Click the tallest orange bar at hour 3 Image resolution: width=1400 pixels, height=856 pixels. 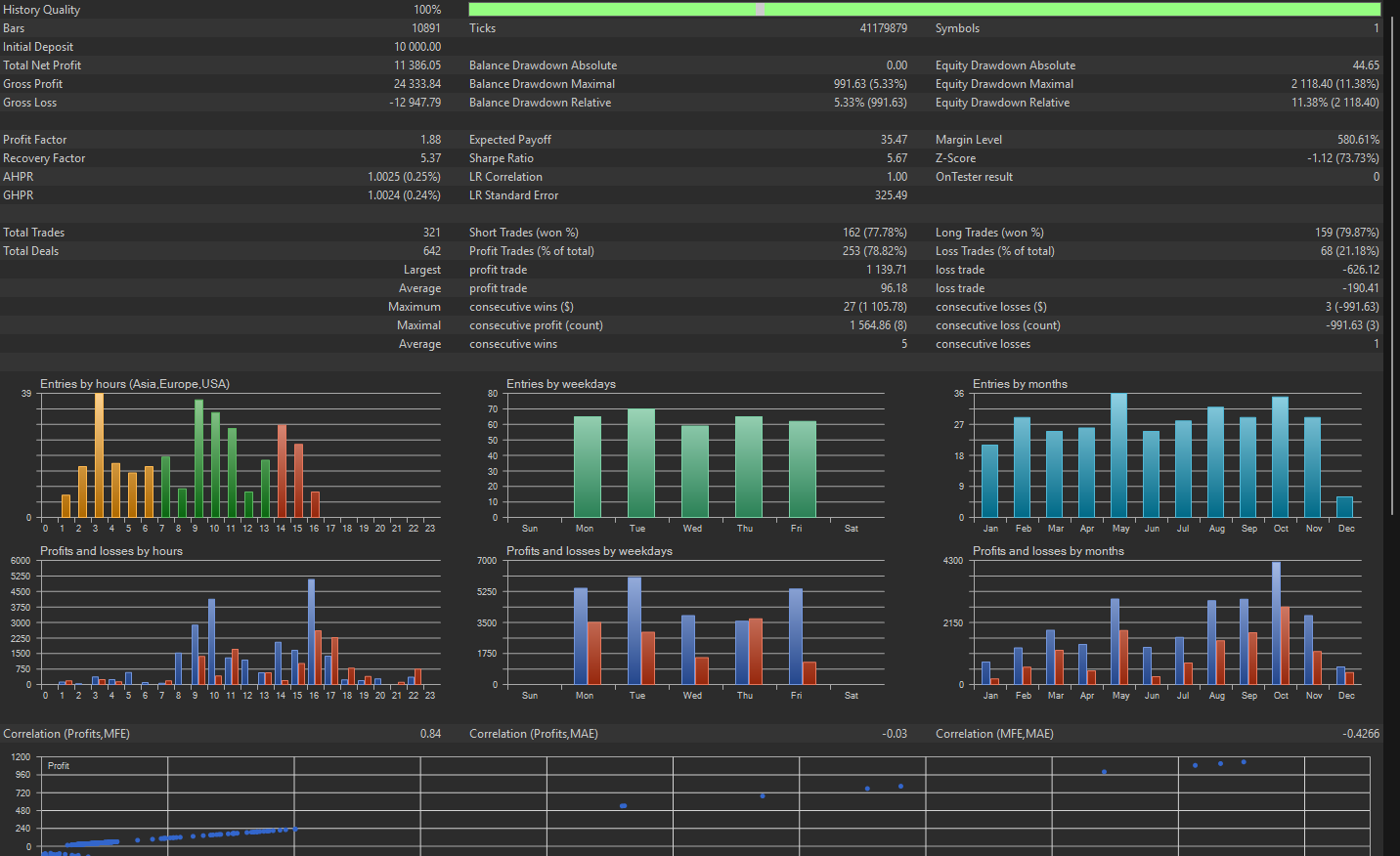pos(99,455)
